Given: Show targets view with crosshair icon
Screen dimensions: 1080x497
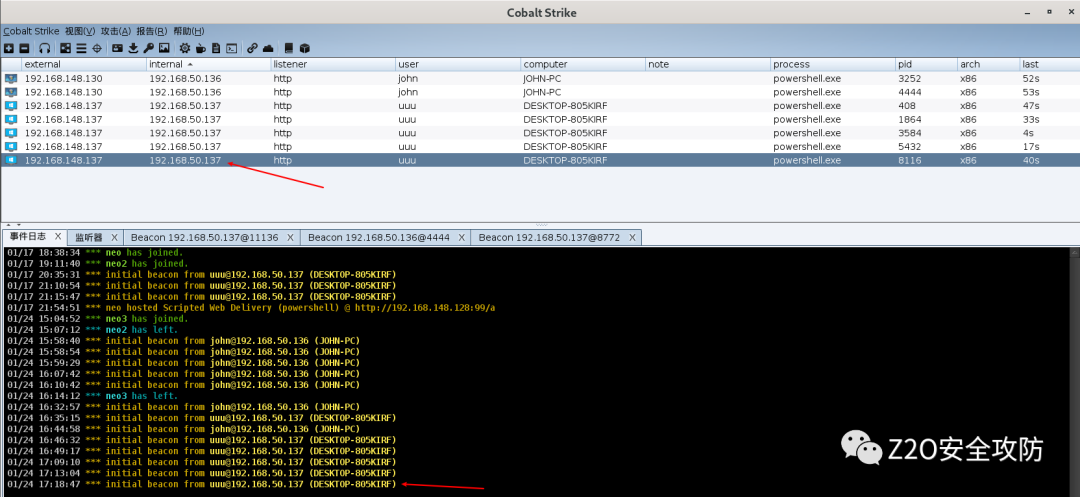Looking at the screenshot, I should coord(97,48).
